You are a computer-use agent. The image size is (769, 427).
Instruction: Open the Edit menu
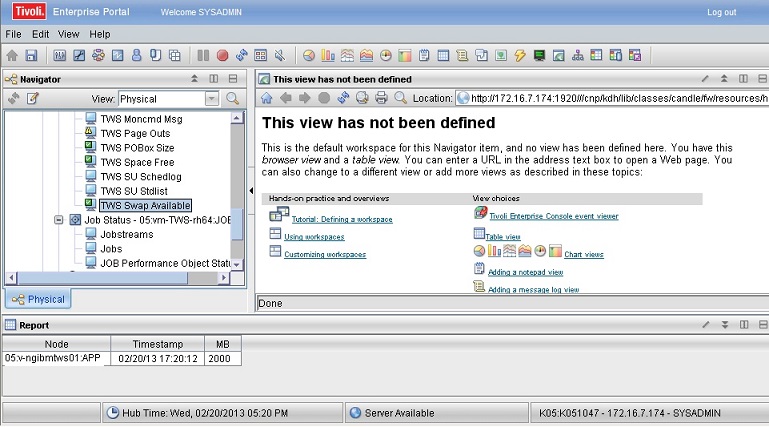pos(40,34)
